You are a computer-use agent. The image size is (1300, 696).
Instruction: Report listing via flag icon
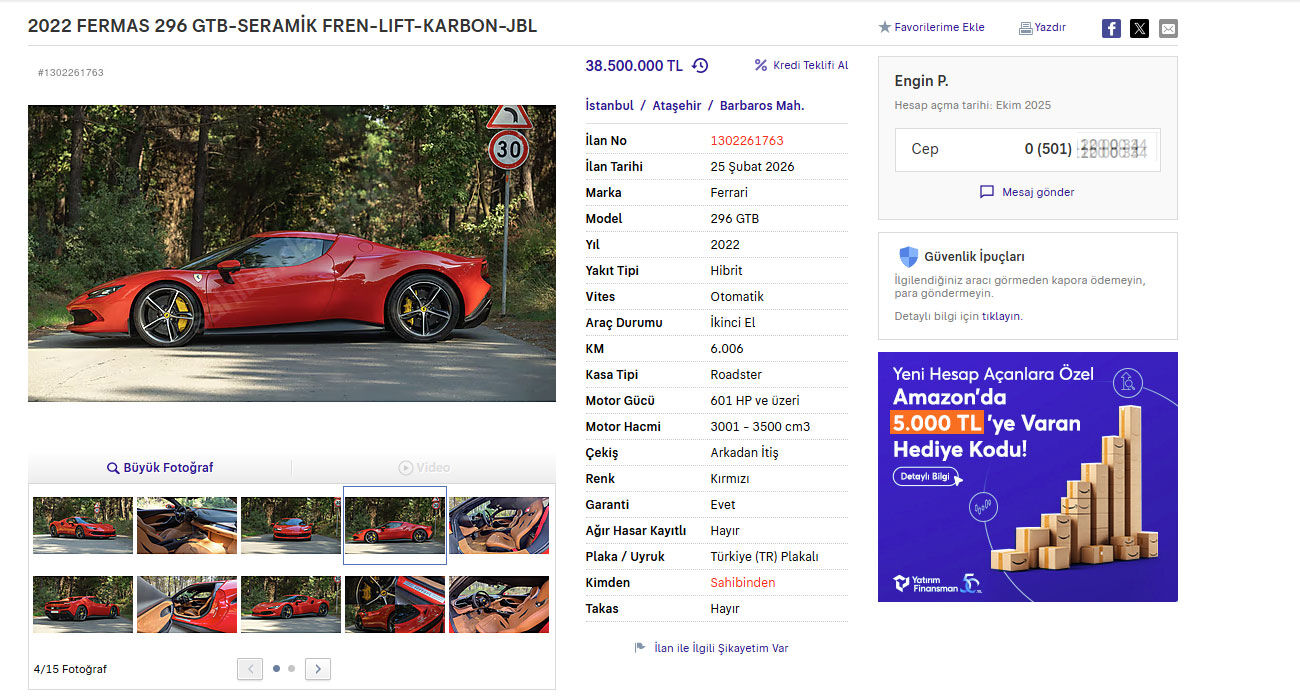point(640,648)
